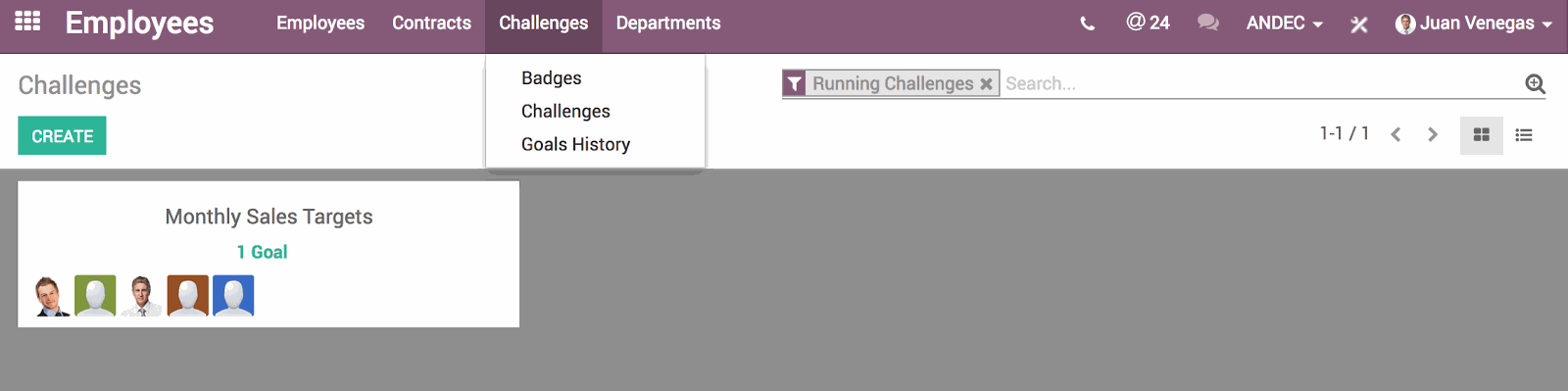Remove the Running Challenges filter

click(x=986, y=84)
